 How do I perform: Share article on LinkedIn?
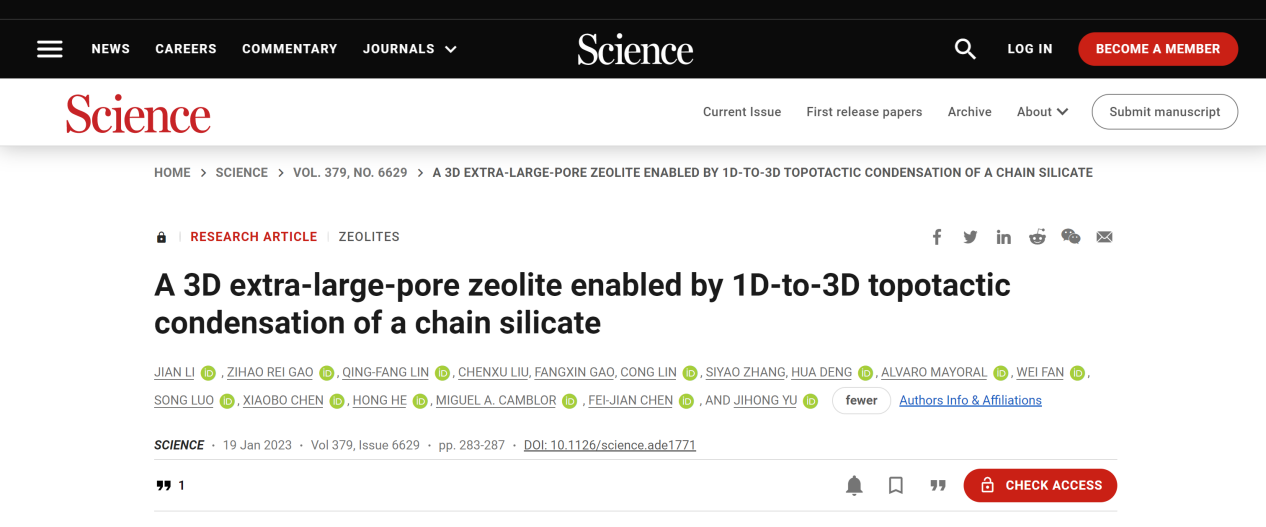click(x=1004, y=237)
